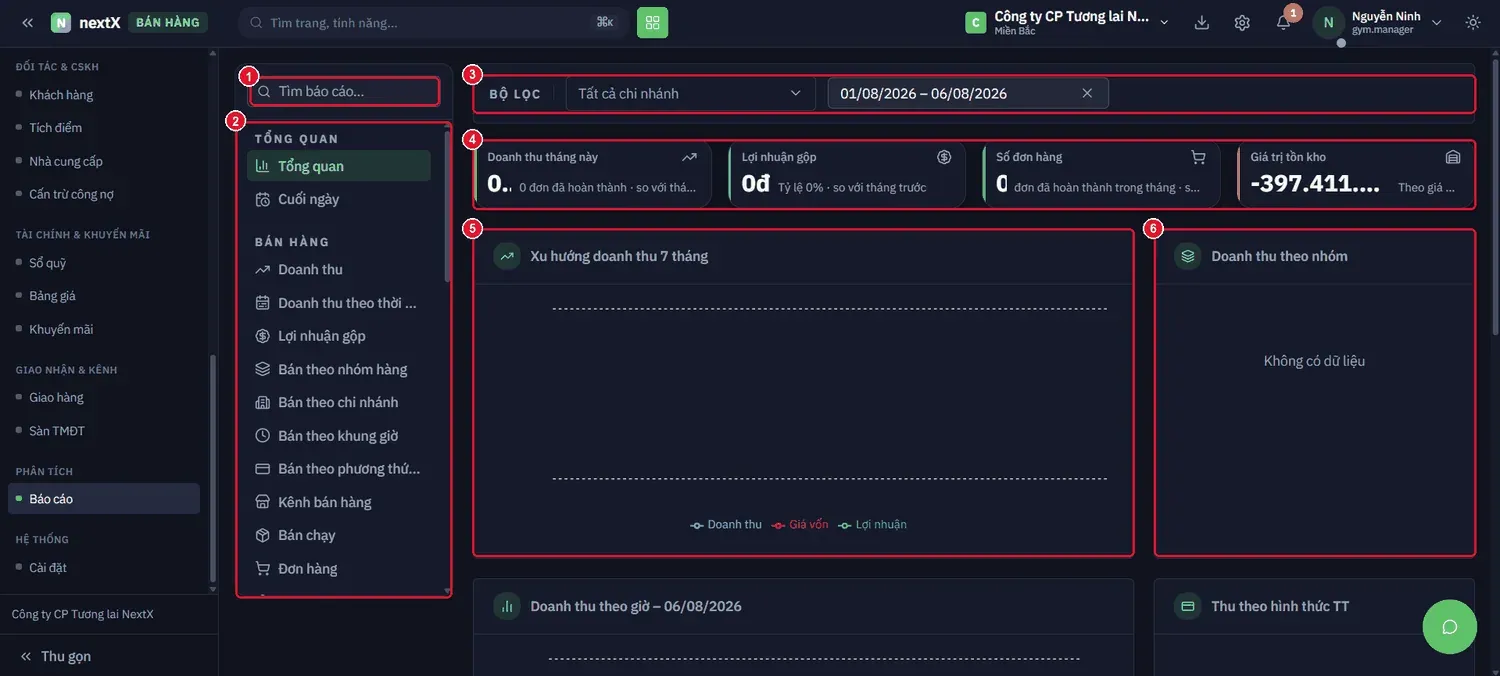This screenshot has width=1500, height=676.
Task: Open Cài đặt in the sidebar
Action: coord(104,568)
